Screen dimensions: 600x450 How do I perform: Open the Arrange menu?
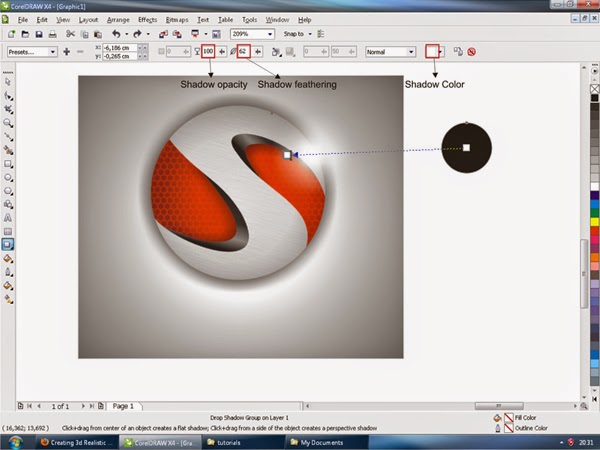click(x=118, y=20)
